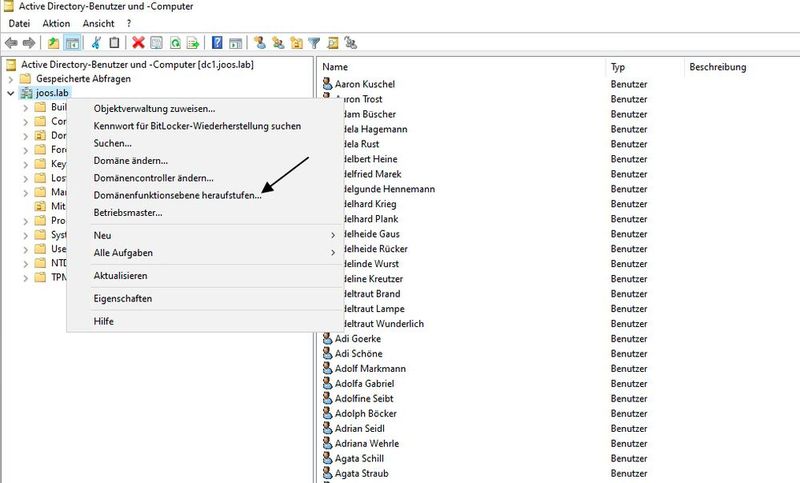Select Eigenschaften in the context menu
The width and height of the screenshot is (800, 483).
point(122,298)
